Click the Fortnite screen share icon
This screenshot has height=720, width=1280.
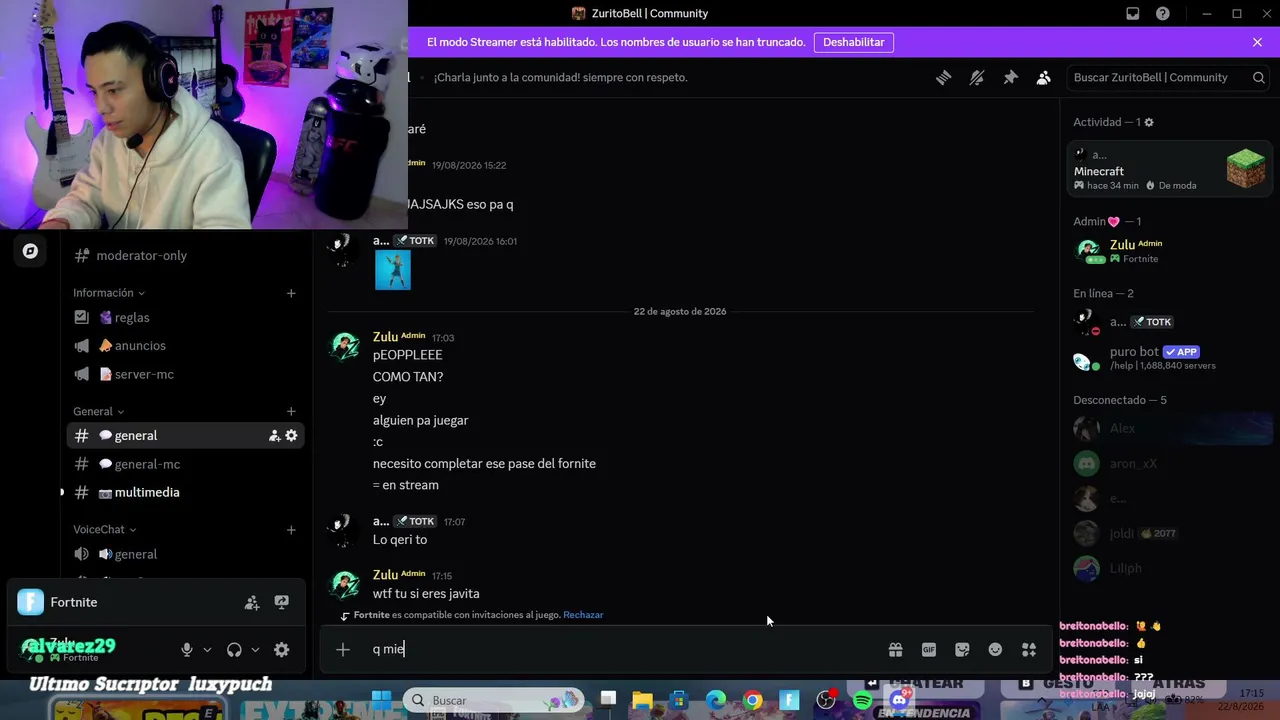pyautogui.click(x=282, y=602)
